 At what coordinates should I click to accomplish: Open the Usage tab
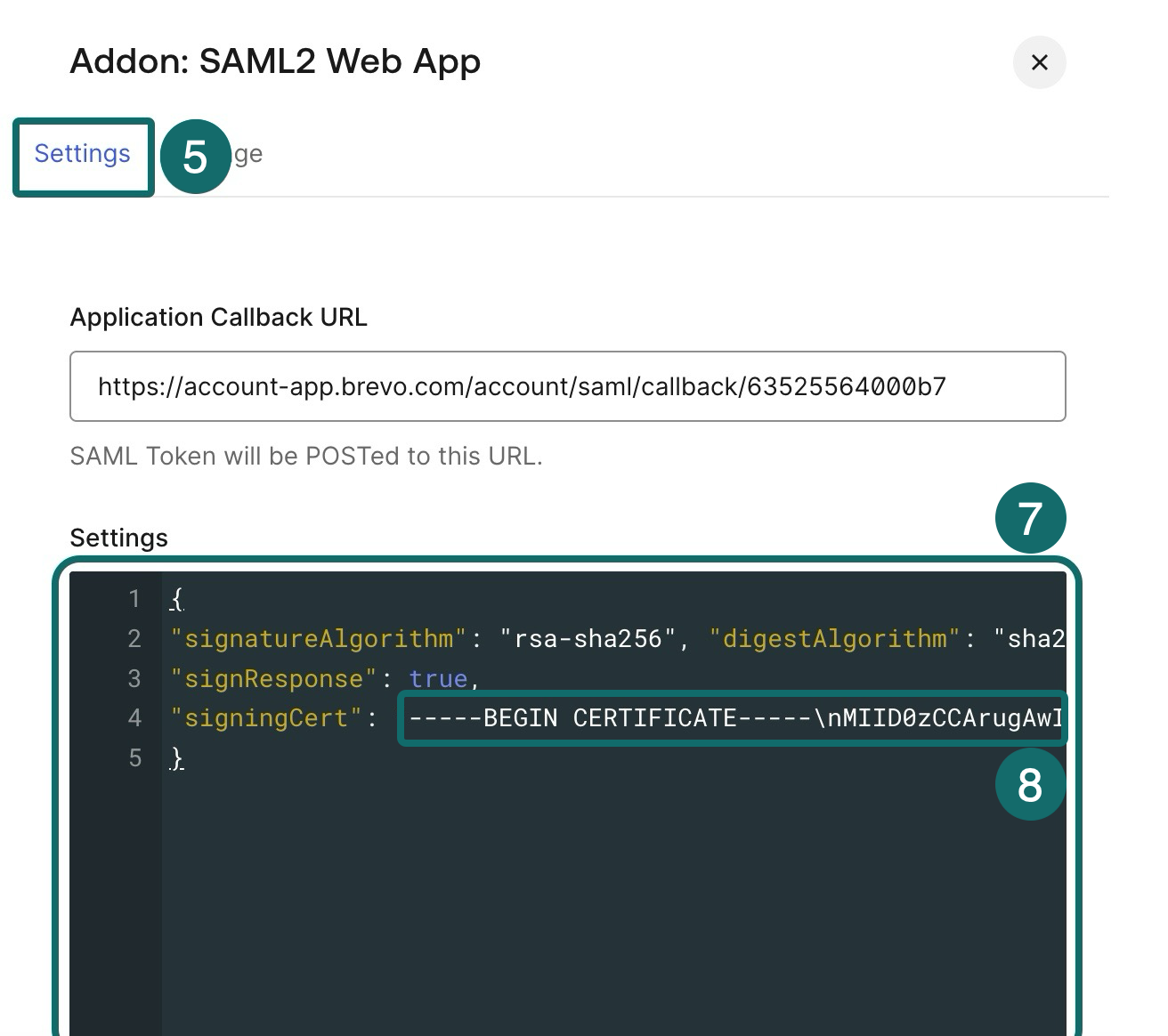pos(243,153)
